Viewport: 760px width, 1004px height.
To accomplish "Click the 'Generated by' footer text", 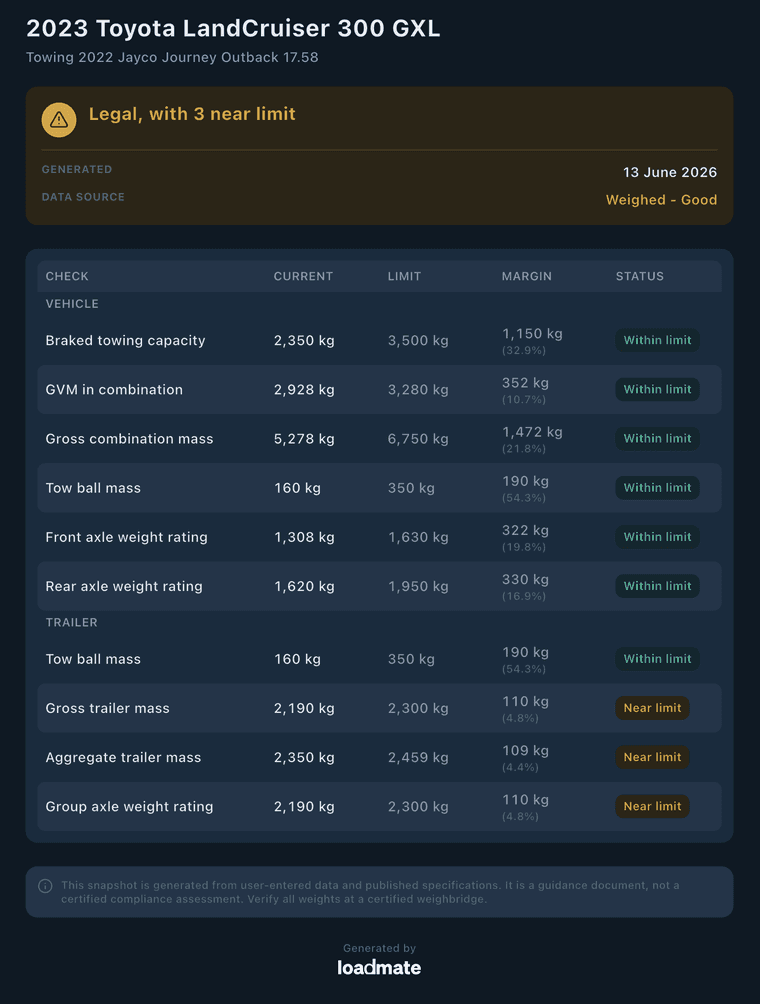I will coord(379,948).
